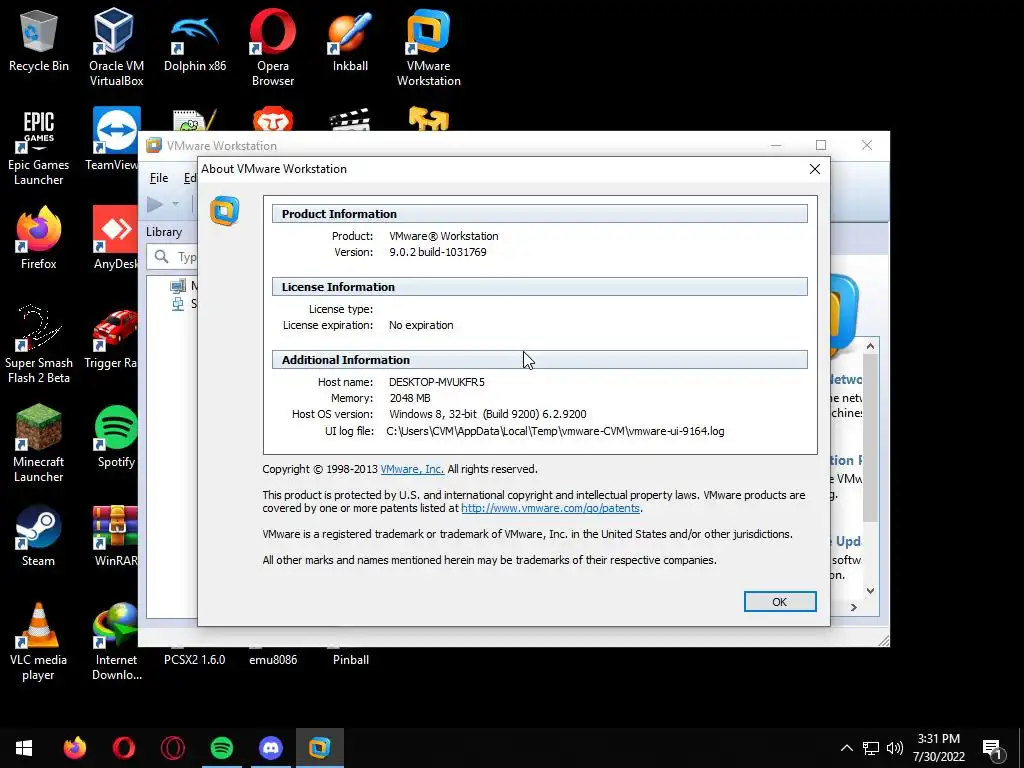Image resolution: width=1024 pixels, height=768 pixels.
Task: Minimize the VMware Workstation main window
Action: [776, 145]
